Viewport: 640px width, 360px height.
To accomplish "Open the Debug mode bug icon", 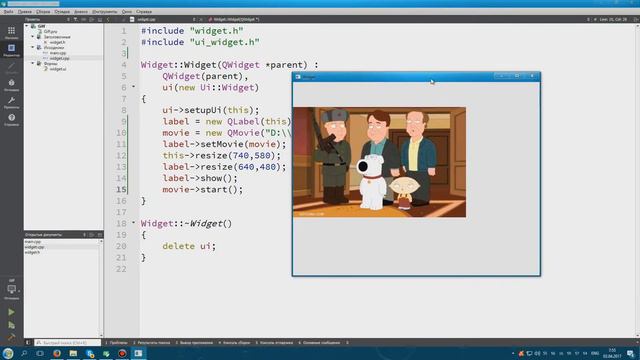I will tap(11, 83).
